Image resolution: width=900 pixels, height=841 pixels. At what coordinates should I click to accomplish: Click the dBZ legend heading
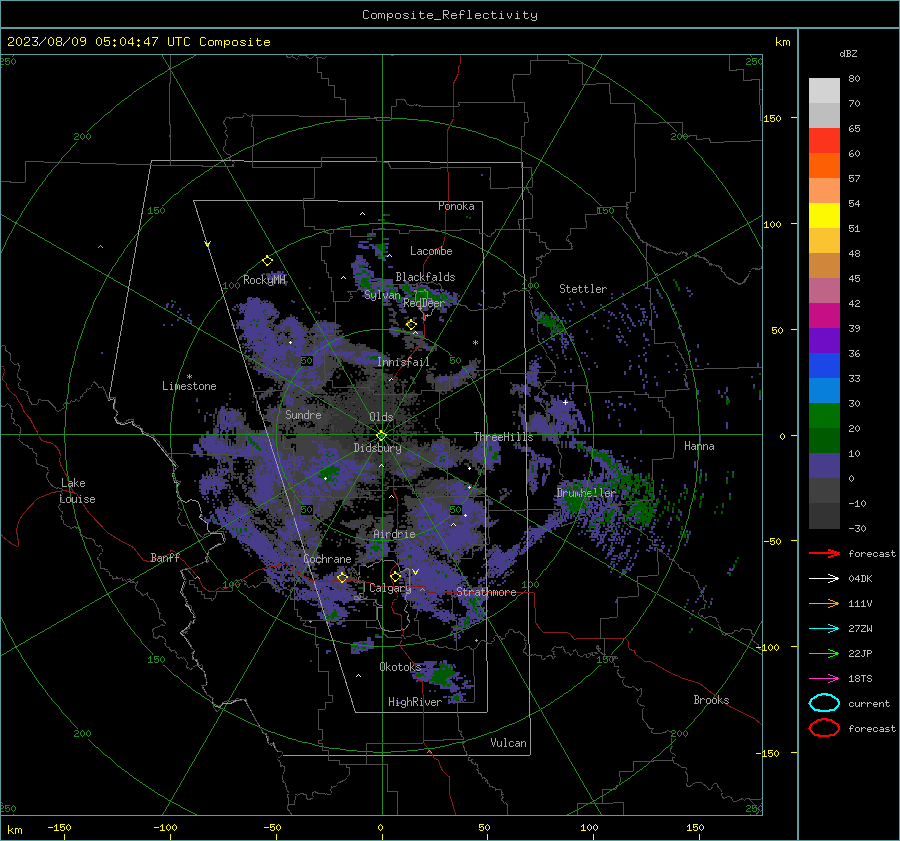pos(848,53)
